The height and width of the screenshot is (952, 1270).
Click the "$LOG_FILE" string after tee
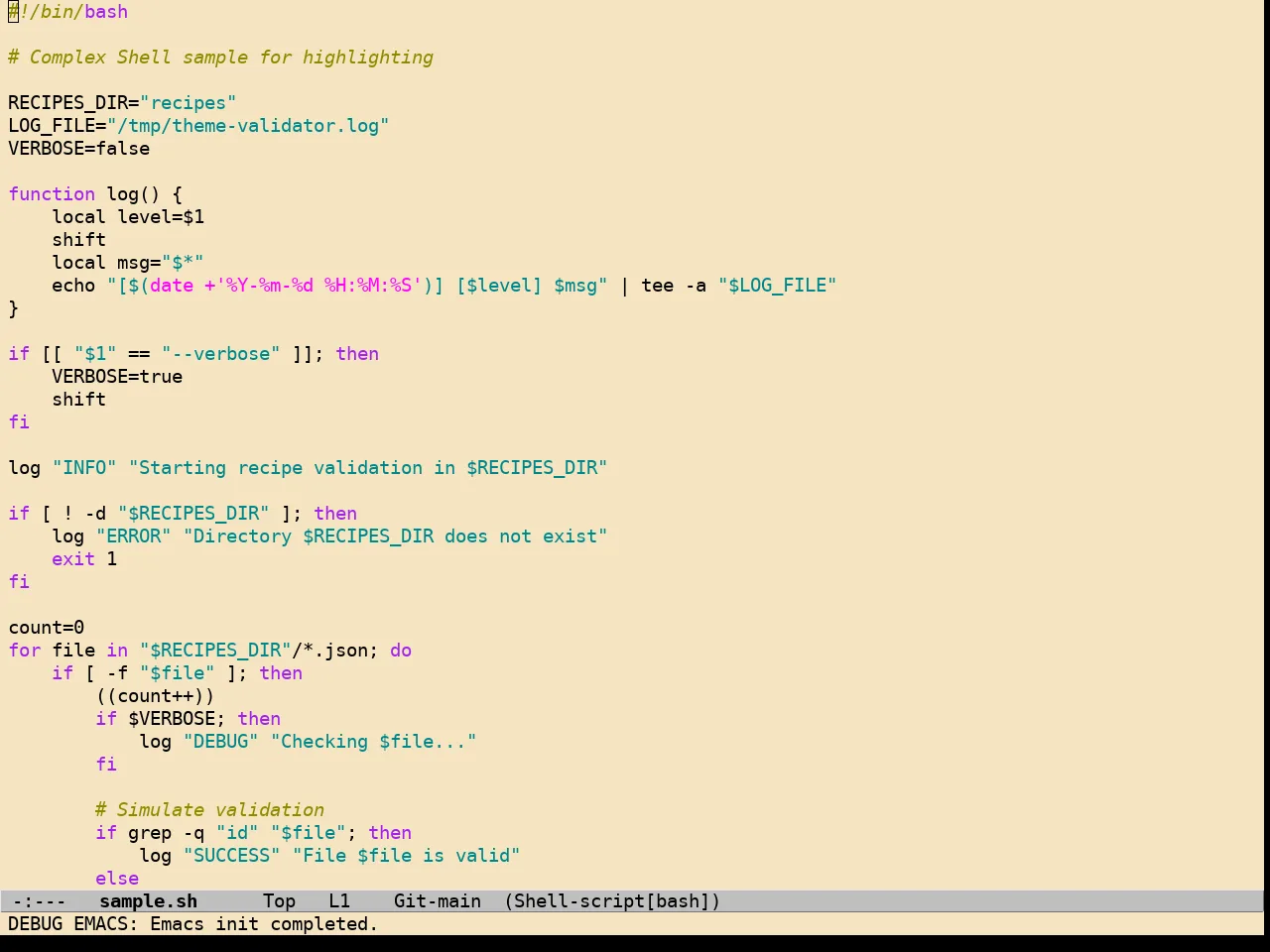pyautogui.click(x=777, y=286)
